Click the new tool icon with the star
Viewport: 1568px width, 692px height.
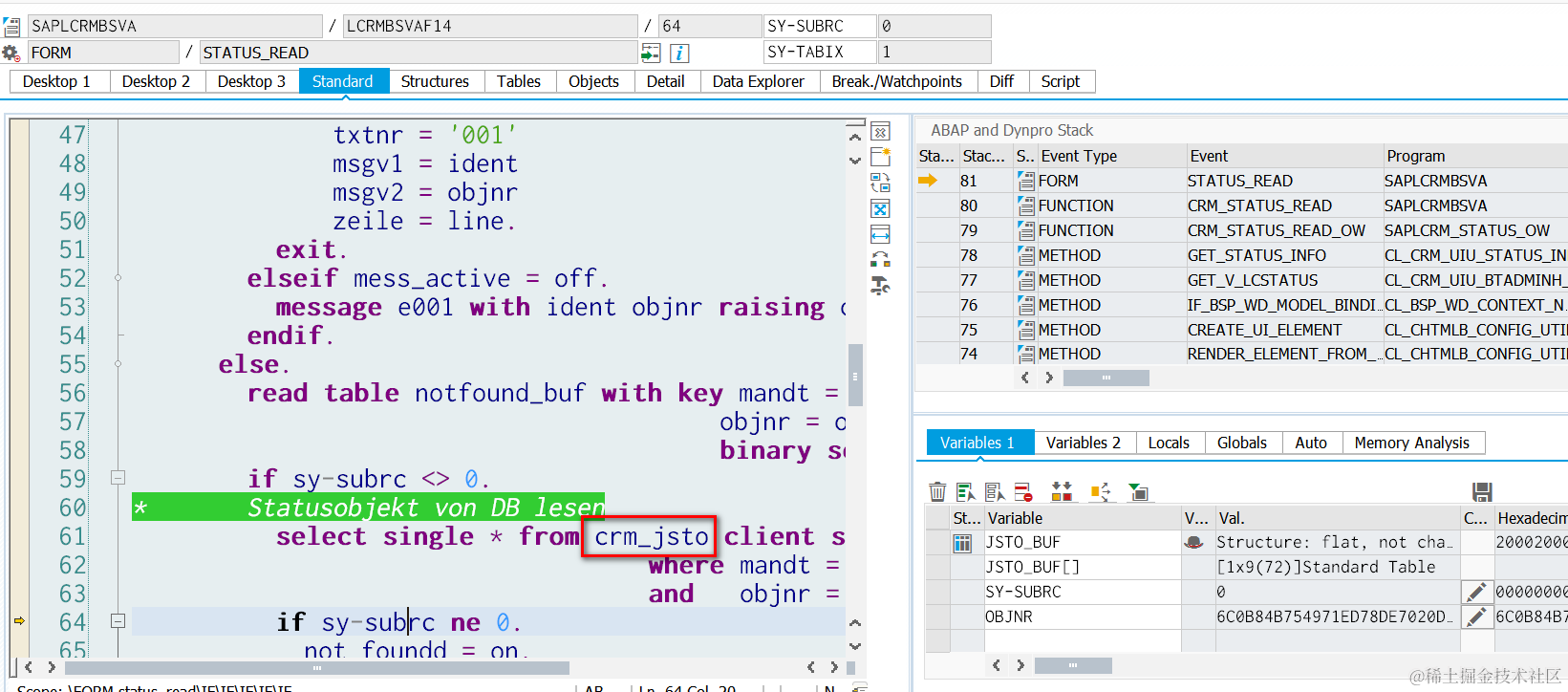tap(880, 157)
